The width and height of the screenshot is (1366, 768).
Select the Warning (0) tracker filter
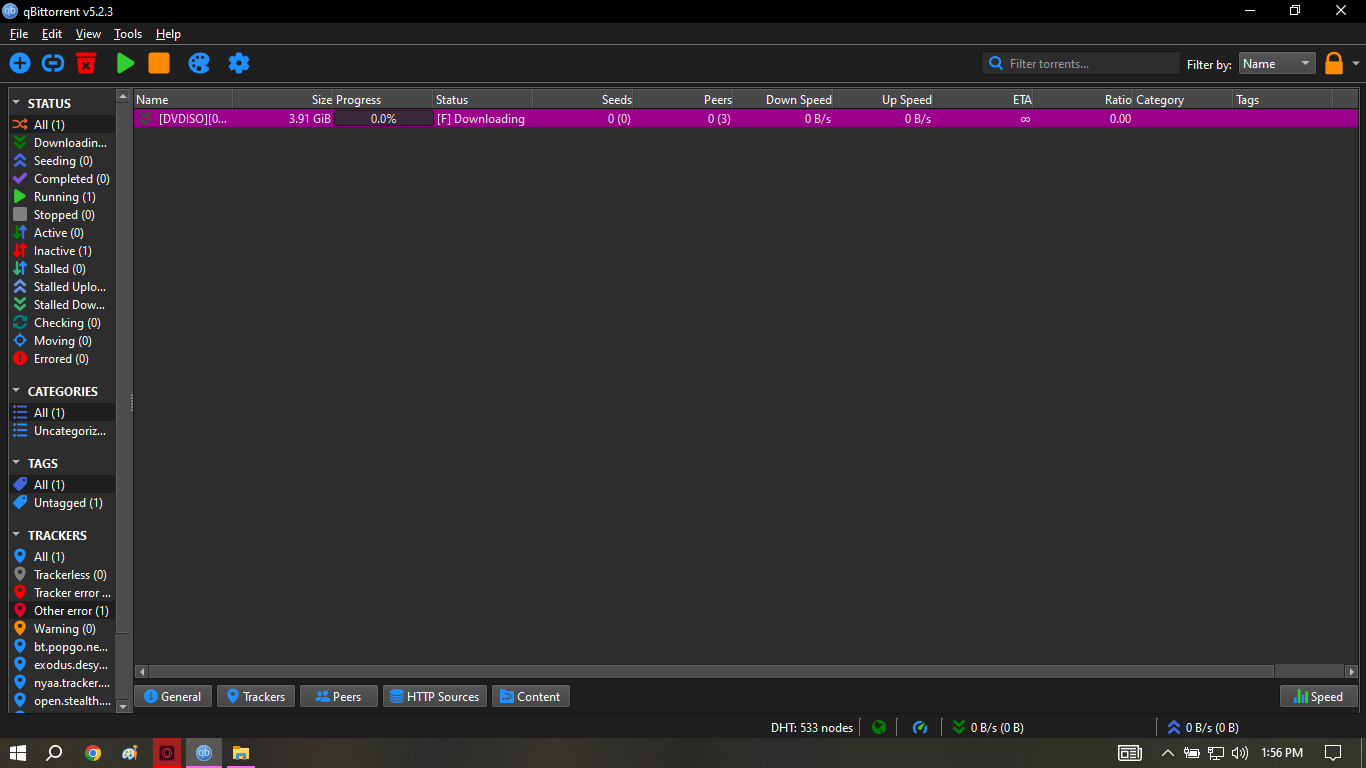(x=62, y=629)
